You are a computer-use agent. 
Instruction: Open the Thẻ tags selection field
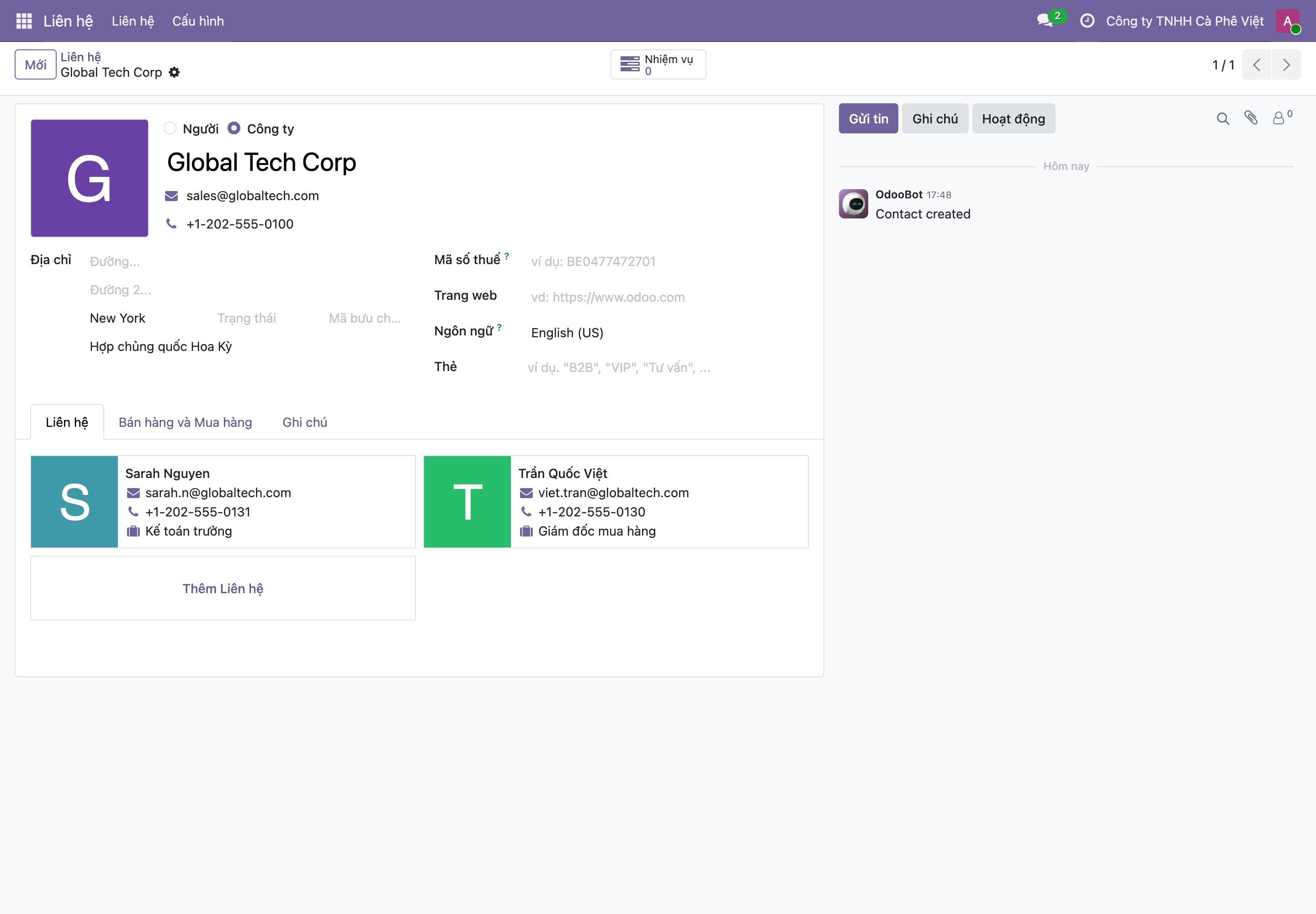click(667, 368)
